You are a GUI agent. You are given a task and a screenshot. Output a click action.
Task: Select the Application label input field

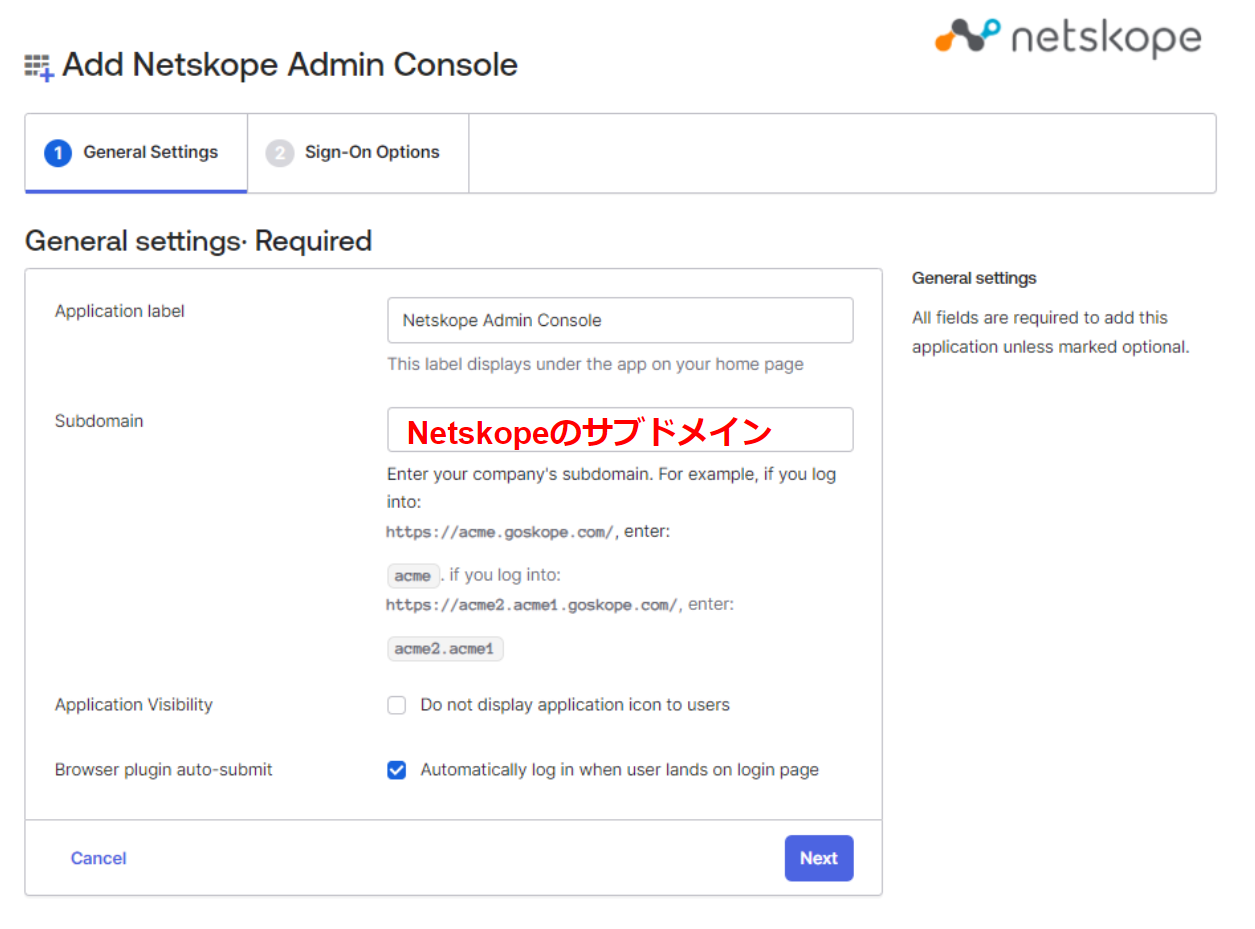[619, 320]
